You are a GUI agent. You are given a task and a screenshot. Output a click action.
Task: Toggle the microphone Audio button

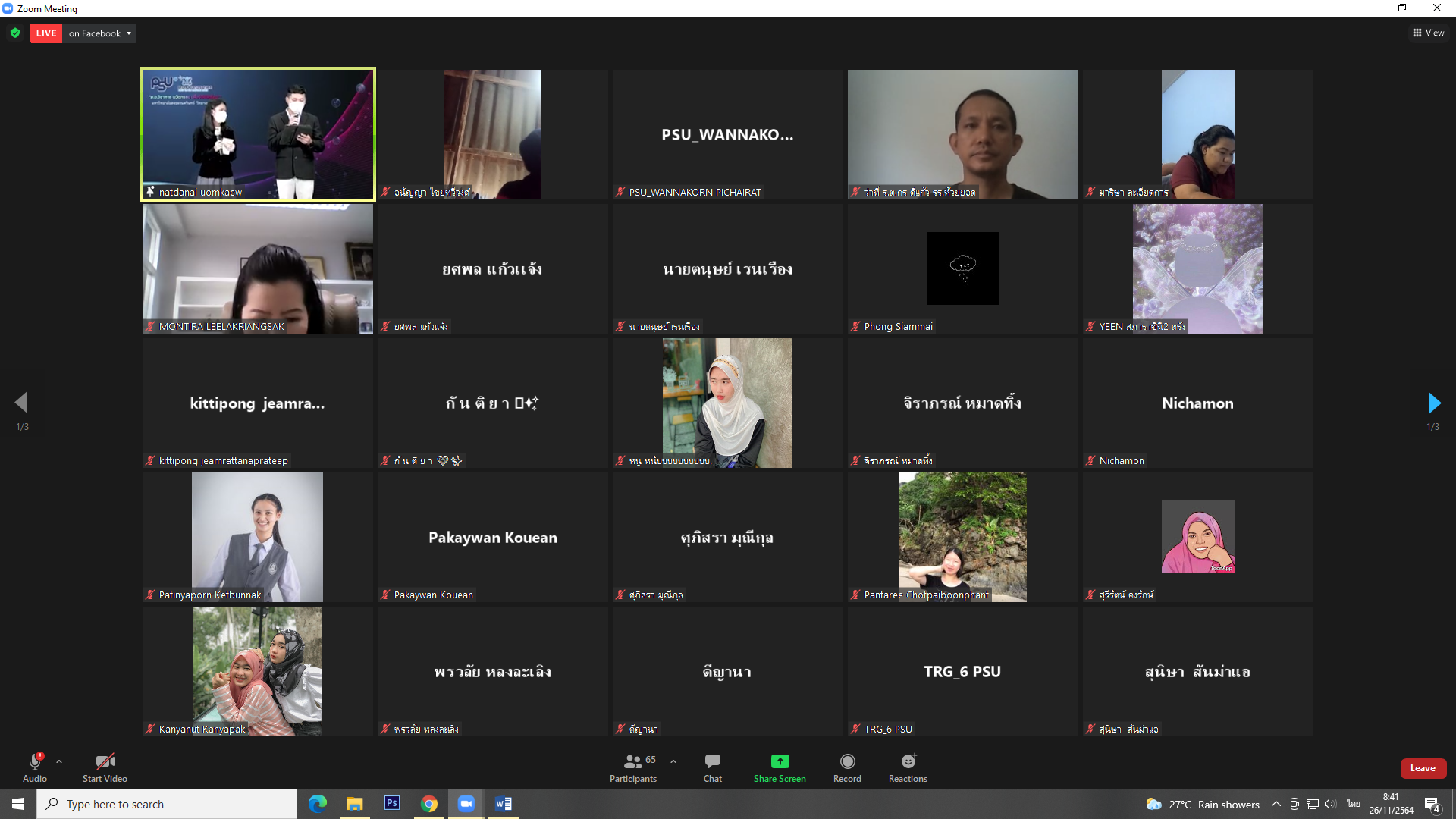tap(34, 767)
